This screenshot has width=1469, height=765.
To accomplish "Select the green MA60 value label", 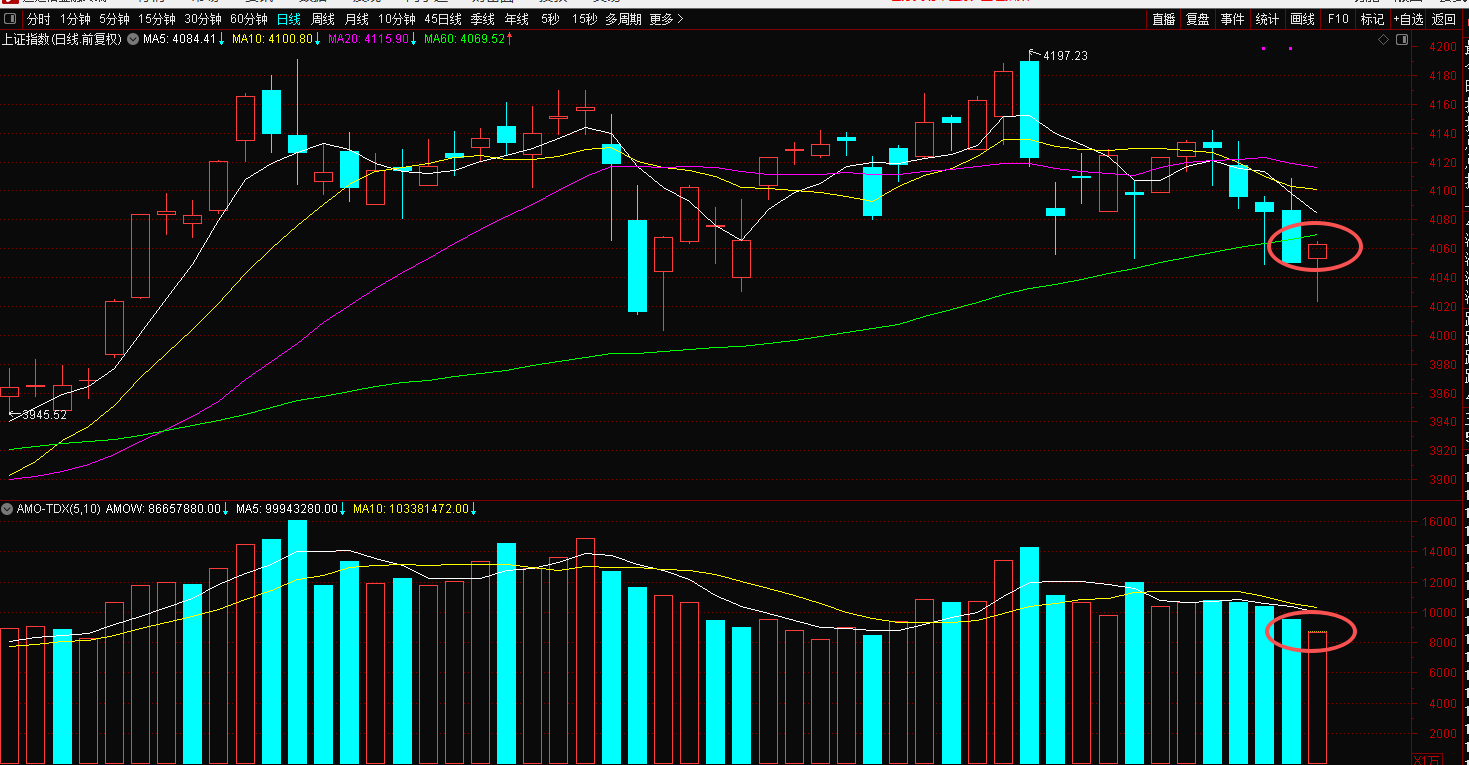I will coord(464,40).
